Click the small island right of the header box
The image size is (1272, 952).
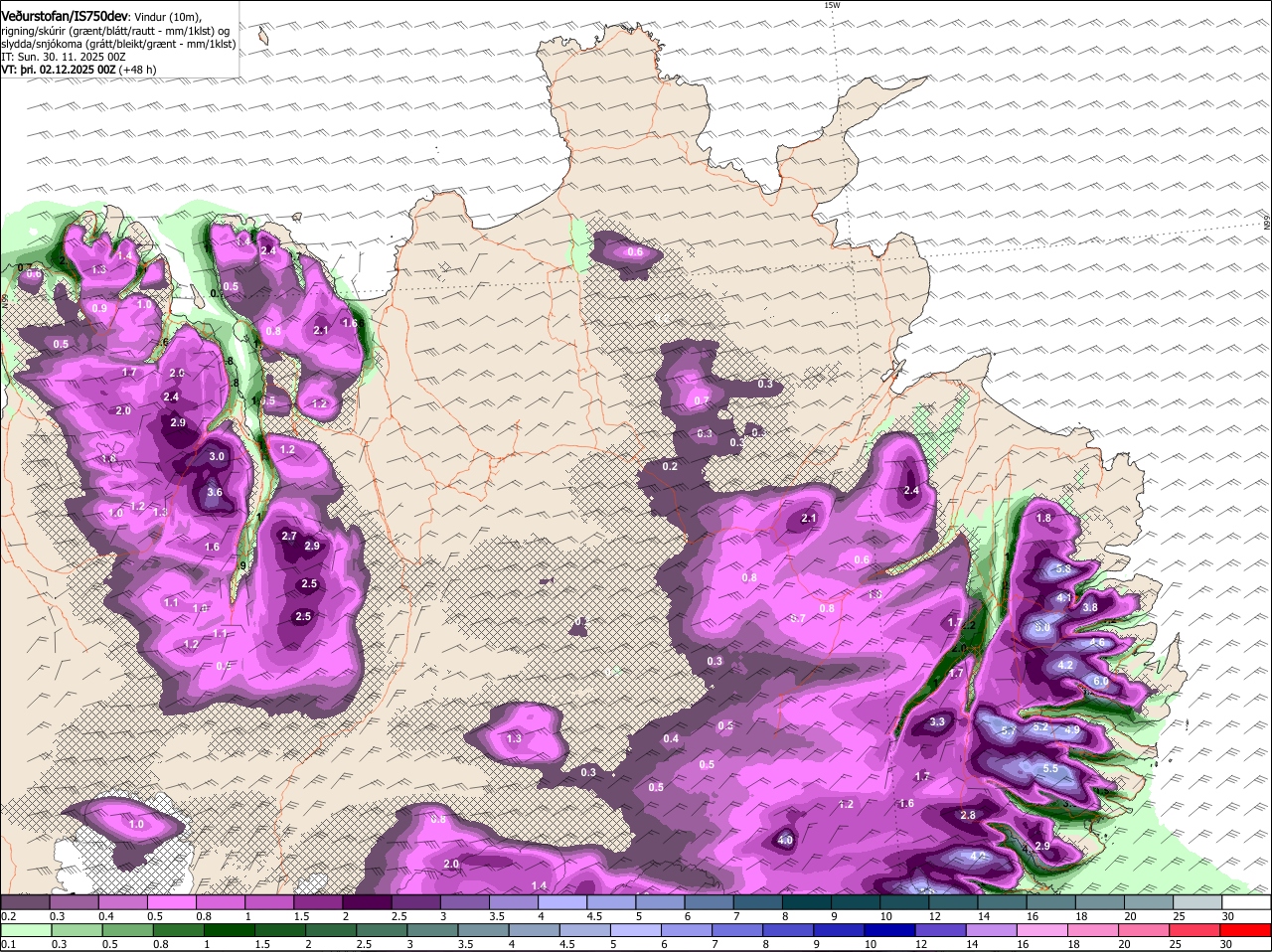263,36
